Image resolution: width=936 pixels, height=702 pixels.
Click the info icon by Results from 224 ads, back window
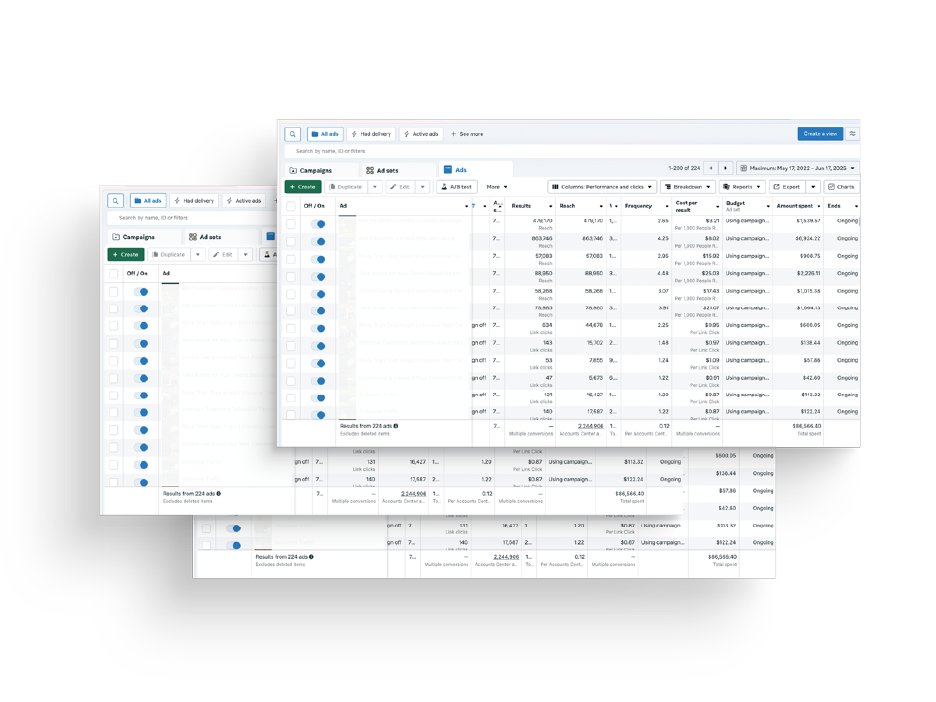(x=312, y=557)
